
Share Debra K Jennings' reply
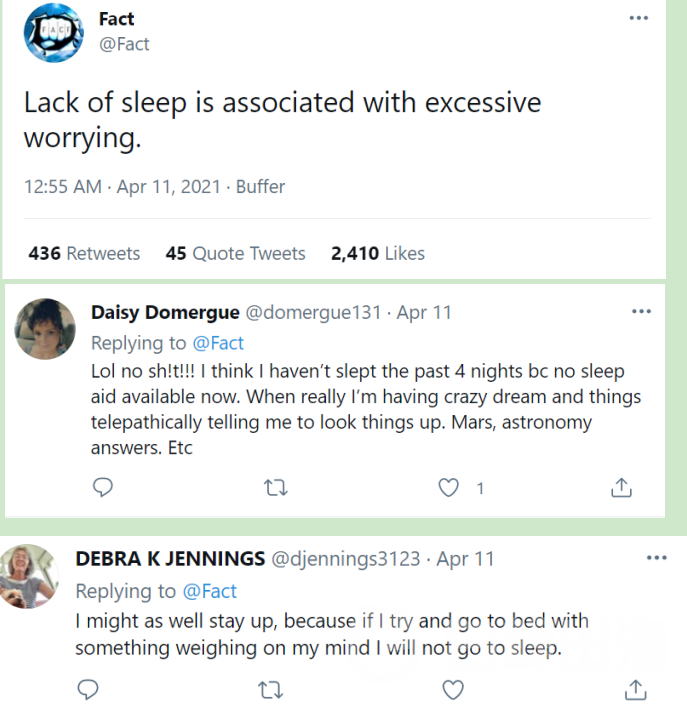635,689
